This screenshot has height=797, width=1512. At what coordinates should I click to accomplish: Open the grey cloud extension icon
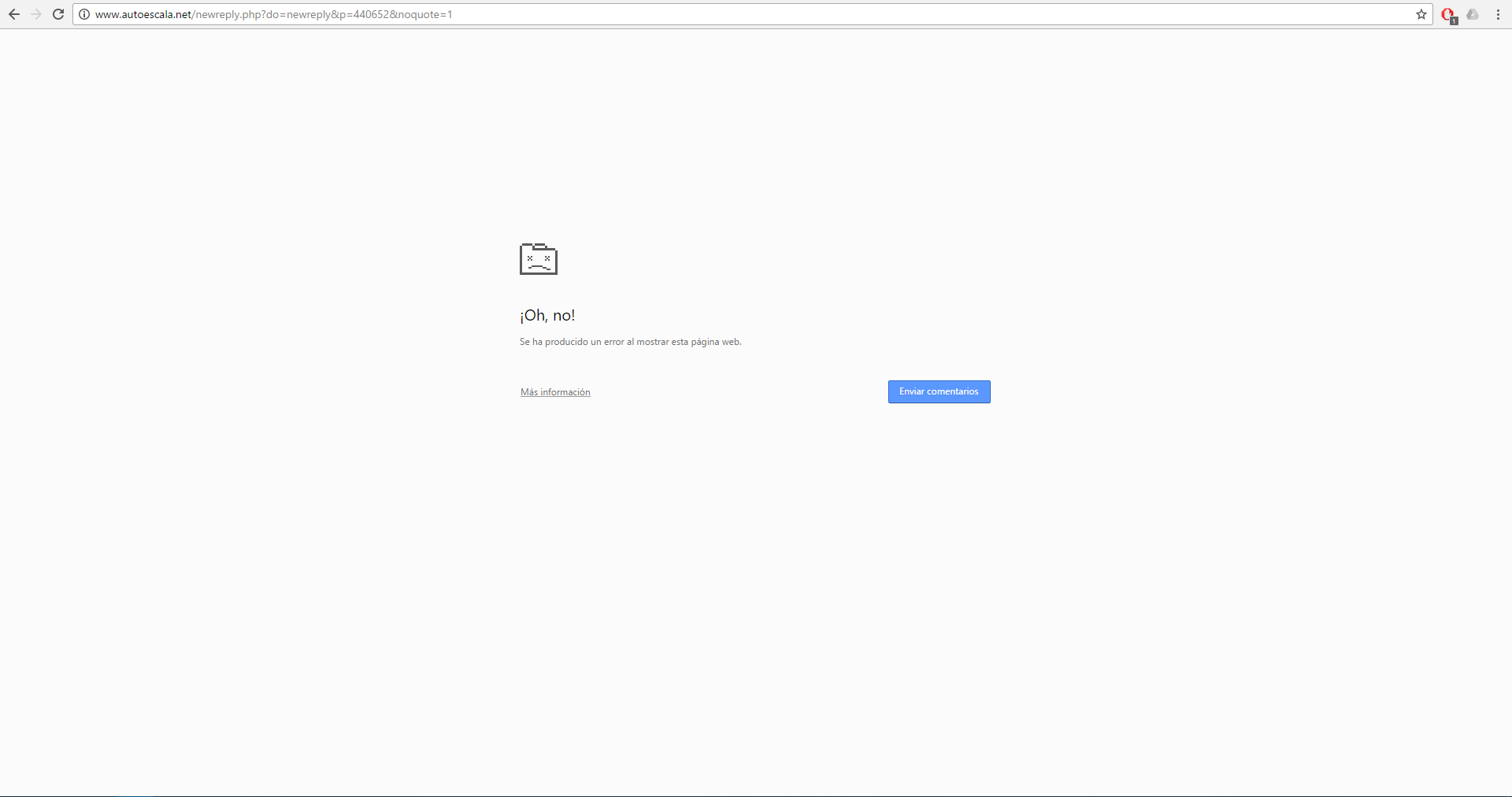pos(1473,14)
